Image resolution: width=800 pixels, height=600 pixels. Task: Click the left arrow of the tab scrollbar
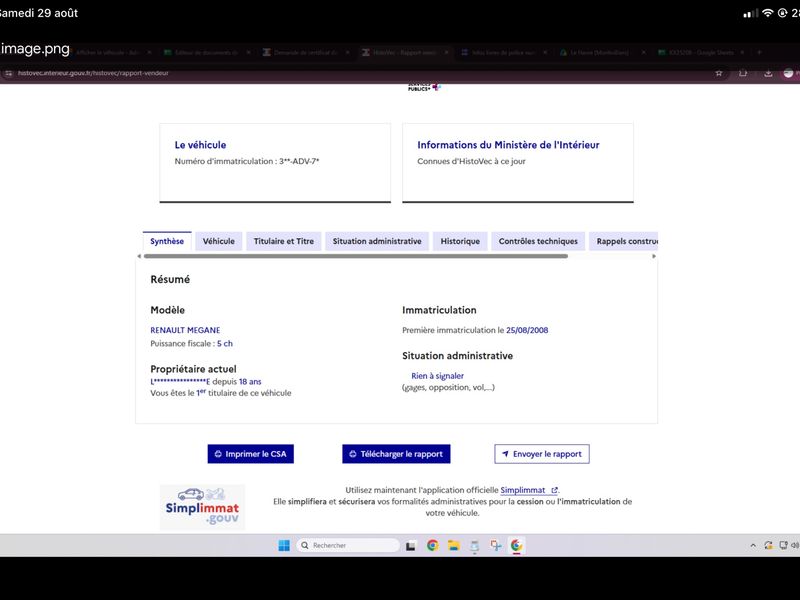click(139, 256)
